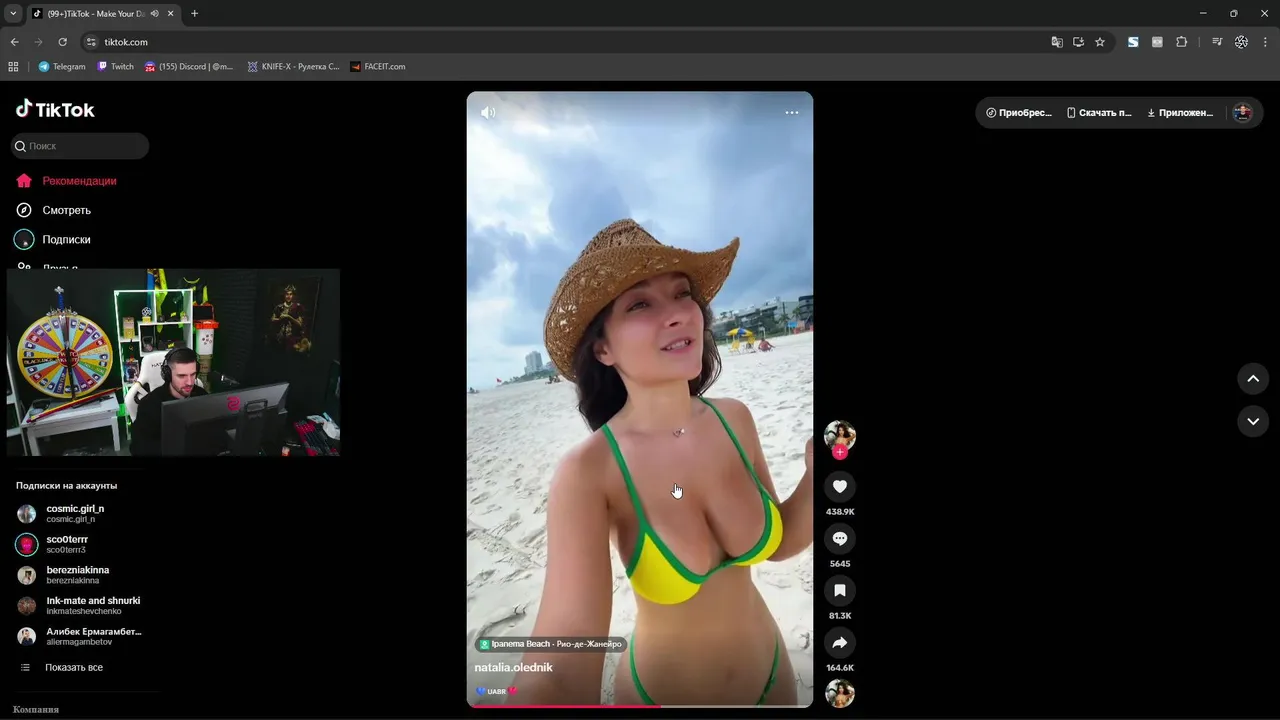Go to previous video with up chevron
Image resolution: width=1280 pixels, height=720 pixels.
click(1253, 379)
